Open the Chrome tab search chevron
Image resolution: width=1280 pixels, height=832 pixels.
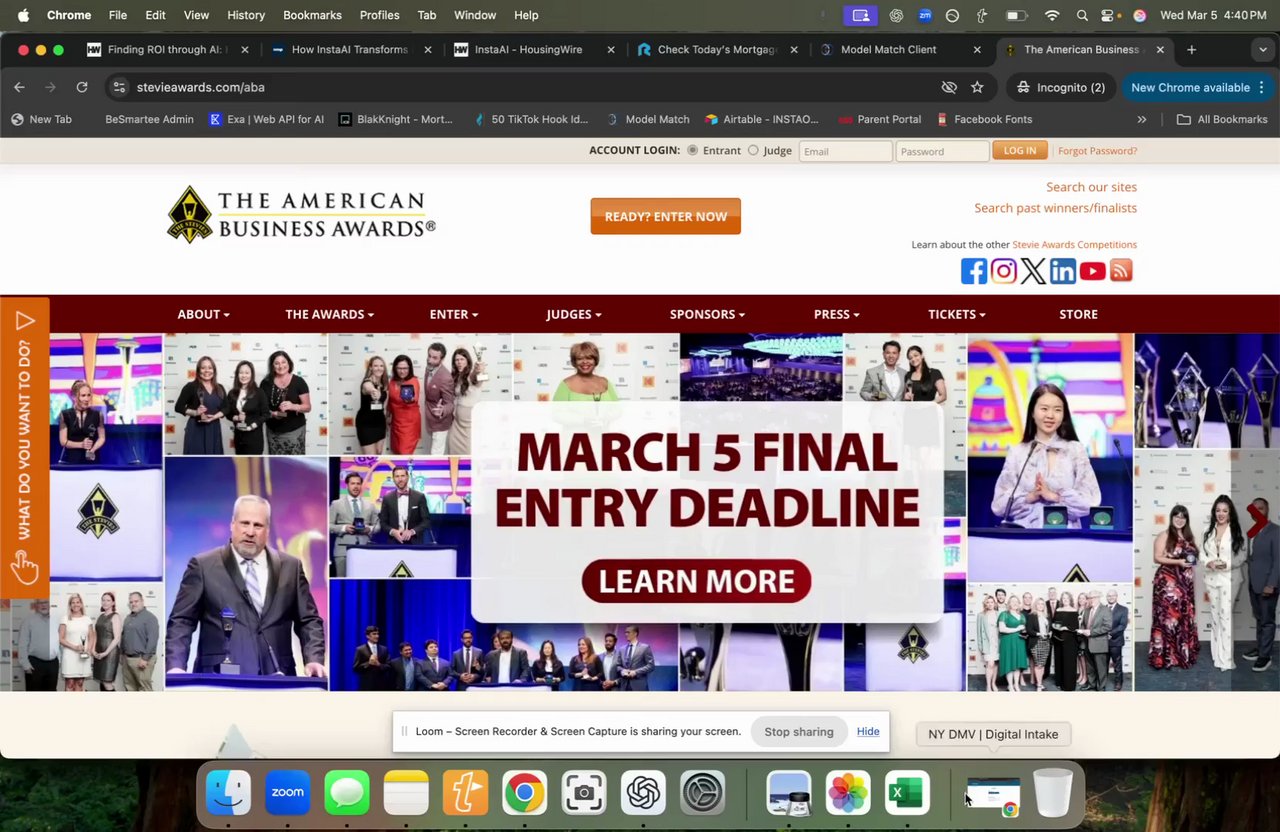pyautogui.click(x=1263, y=49)
